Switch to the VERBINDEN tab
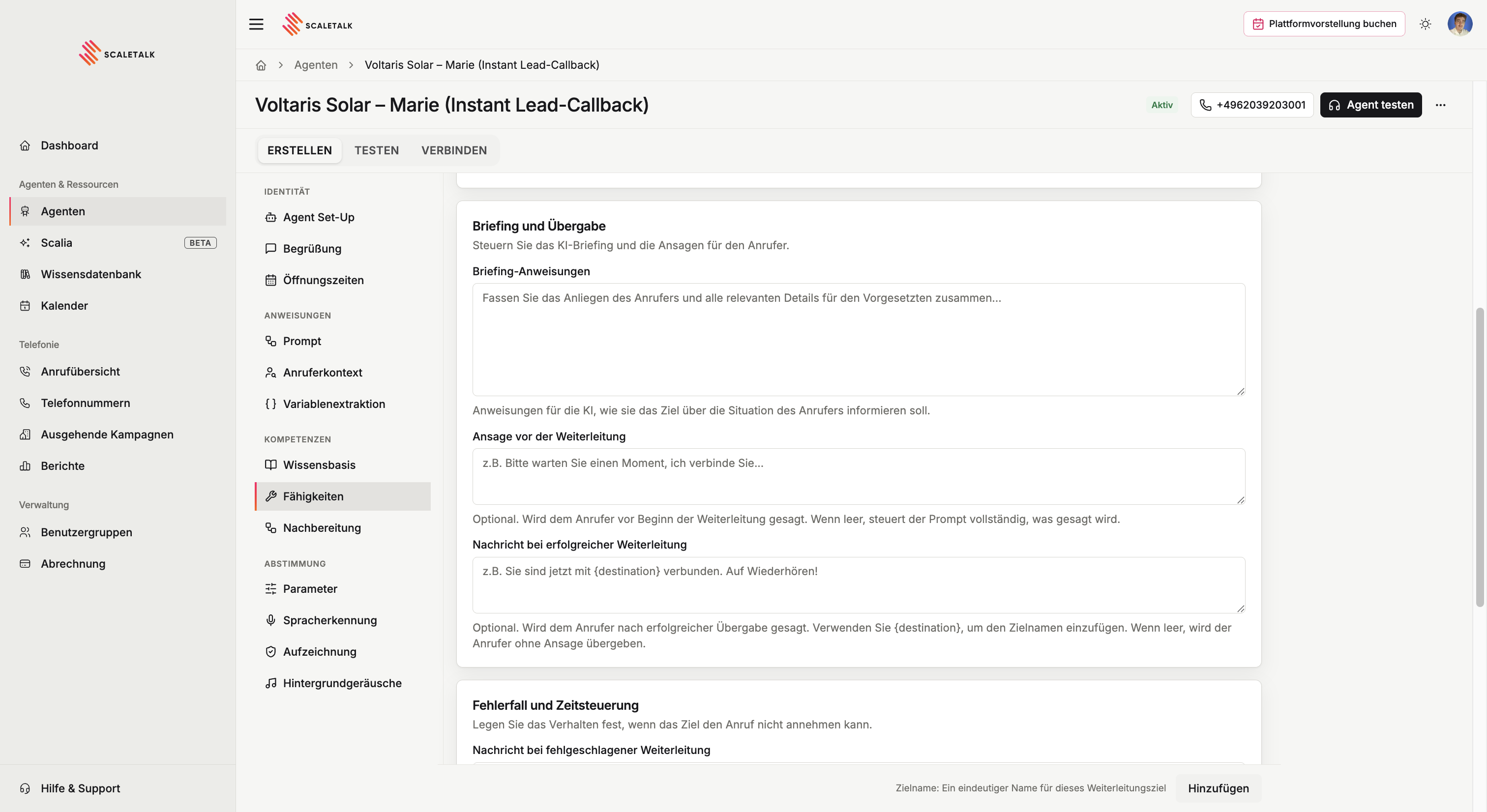The image size is (1487, 812). point(454,150)
